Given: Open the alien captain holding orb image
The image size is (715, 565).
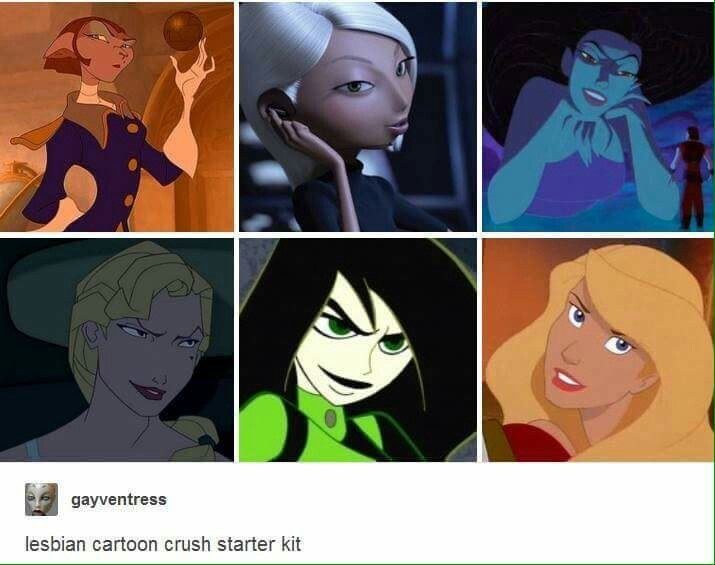Looking at the screenshot, I should tap(117, 117).
